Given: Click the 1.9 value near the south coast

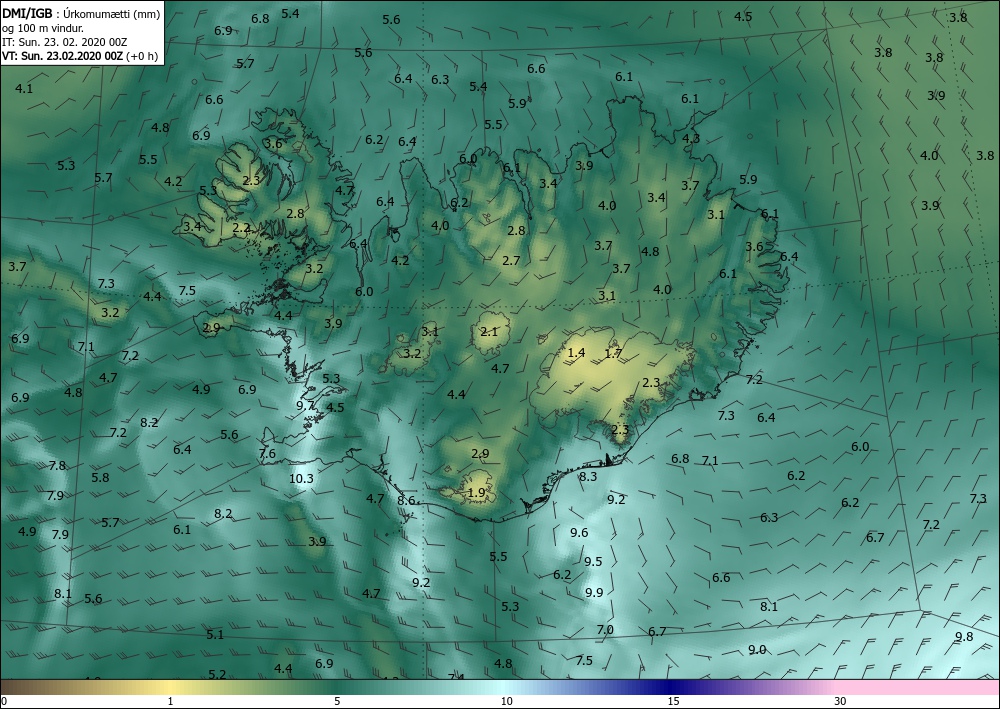Looking at the screenshot, I should tap(476, 492).
